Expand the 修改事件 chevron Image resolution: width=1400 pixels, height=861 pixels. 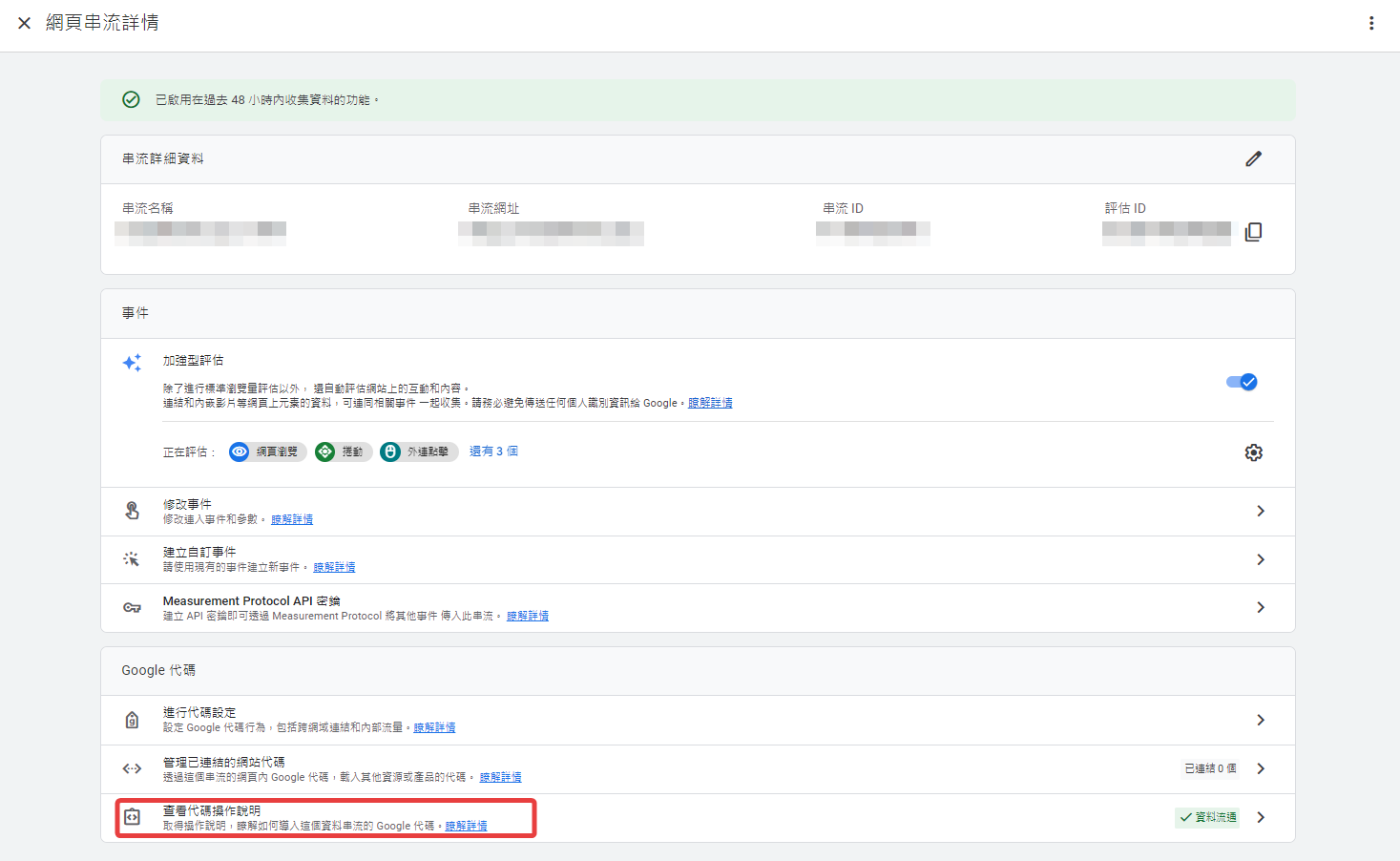click(1261, 512)
